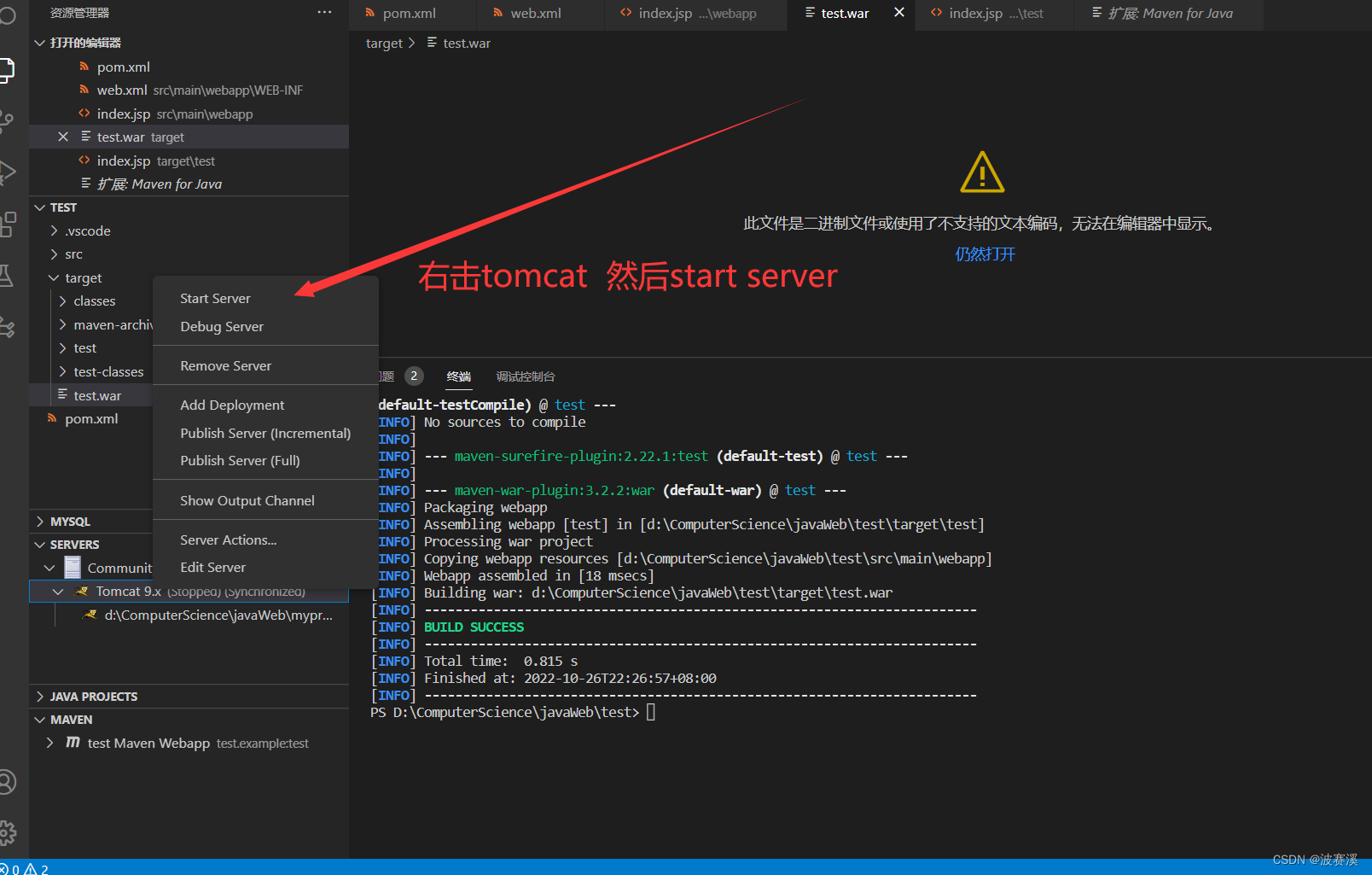Open 扩展: Maven for Java in Open Editors
Screen dimensions: 1372x875
pyautogui.click(x=189, y=184)
